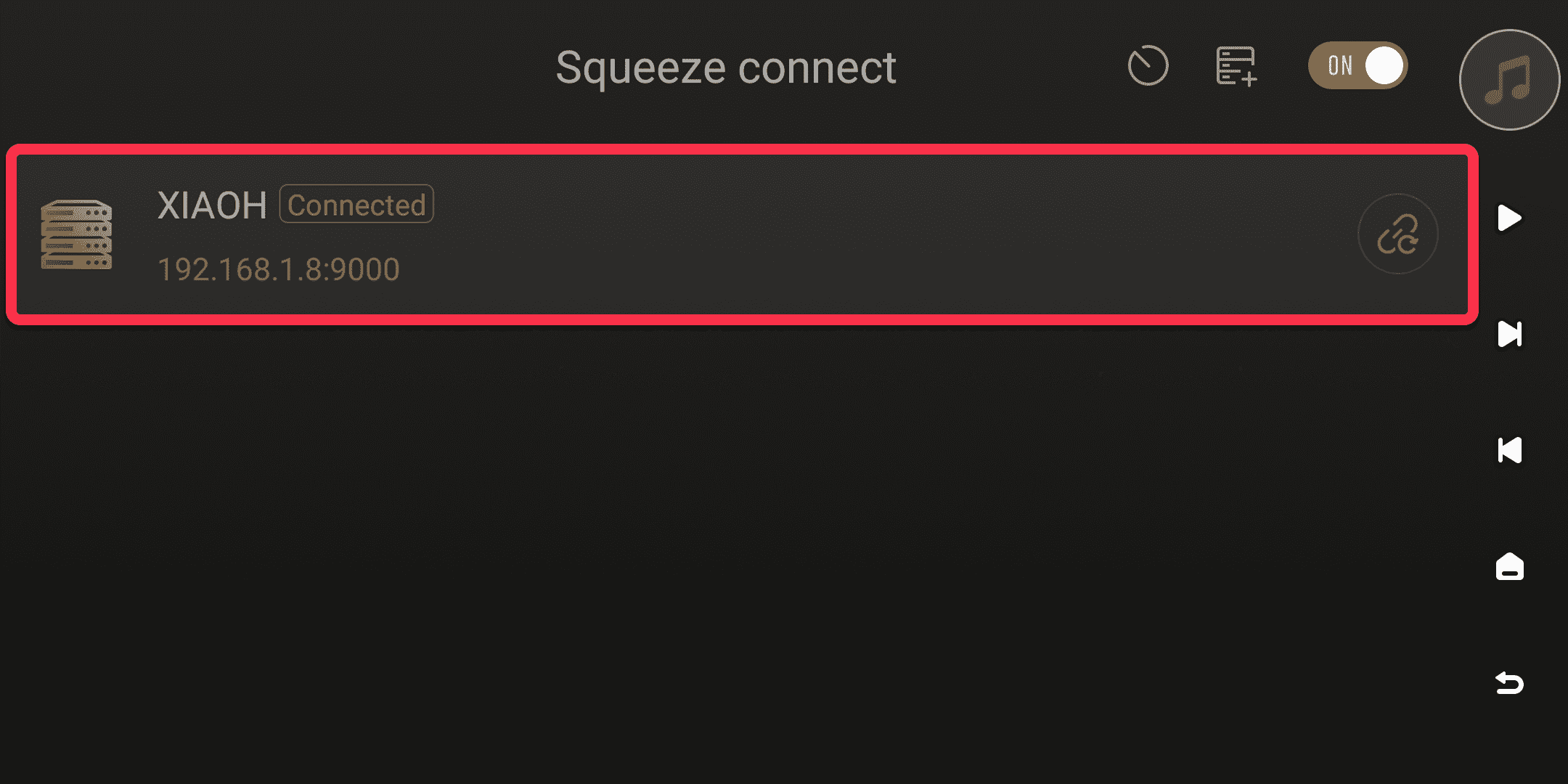
Task: Select the XIAOH server name
Action: click(212, 205)
